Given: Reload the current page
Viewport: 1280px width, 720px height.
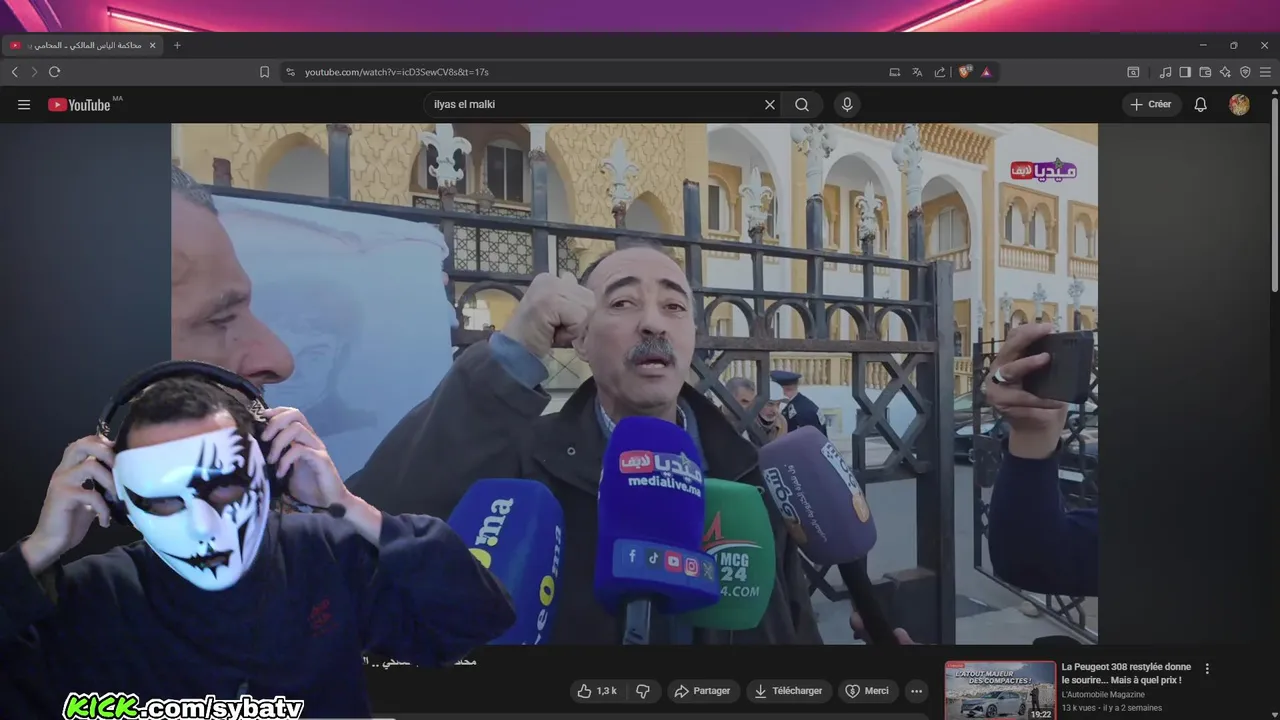Looking at the screenshot, I should [54, 72].
